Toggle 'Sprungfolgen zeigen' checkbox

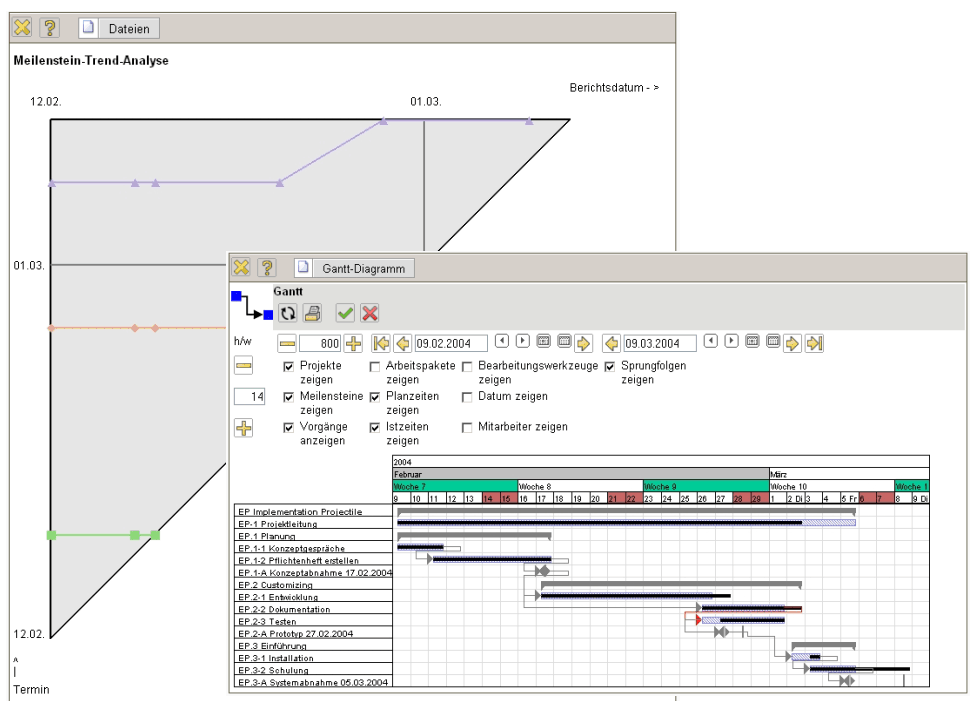(x=610, y=367)
